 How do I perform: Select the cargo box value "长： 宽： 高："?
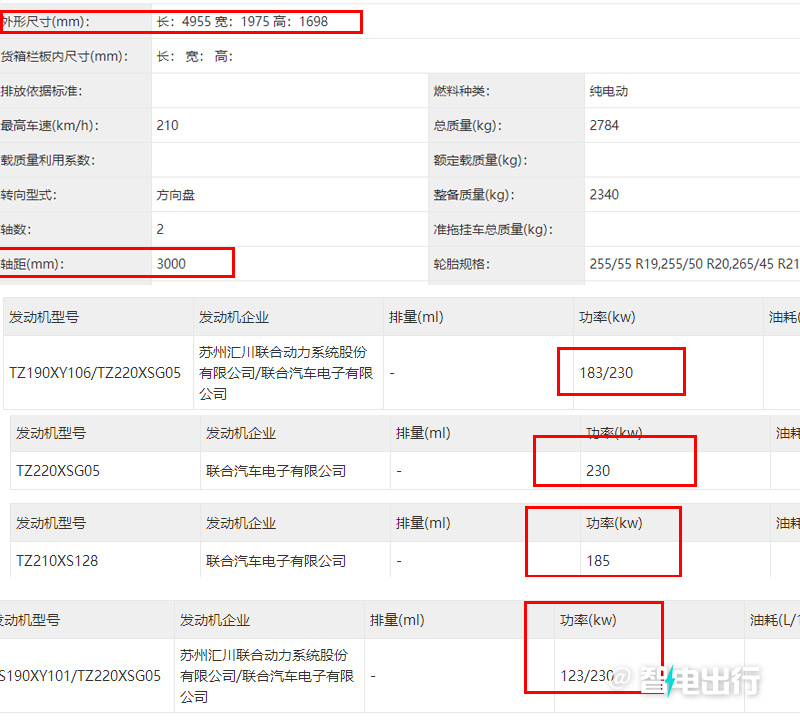click(x=195, y=56)
